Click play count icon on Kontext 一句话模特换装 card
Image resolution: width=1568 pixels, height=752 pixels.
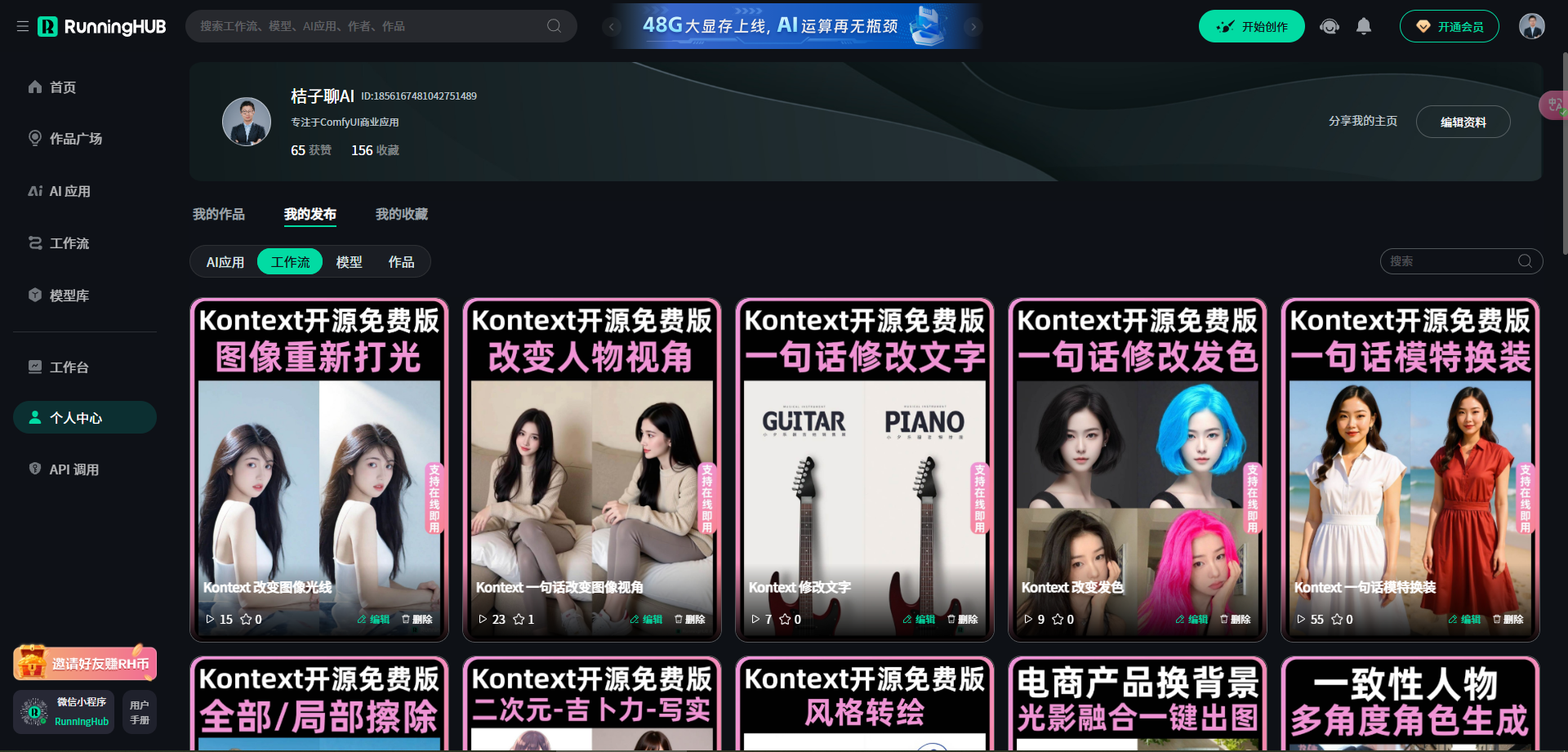tap(1302, 619)
